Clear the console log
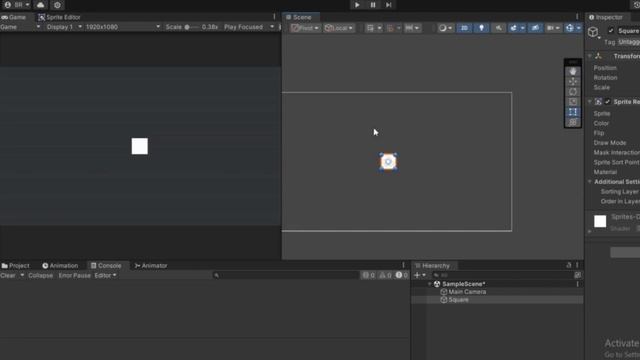Viewport: 640px width, 360px height. (x=8, y=276)
